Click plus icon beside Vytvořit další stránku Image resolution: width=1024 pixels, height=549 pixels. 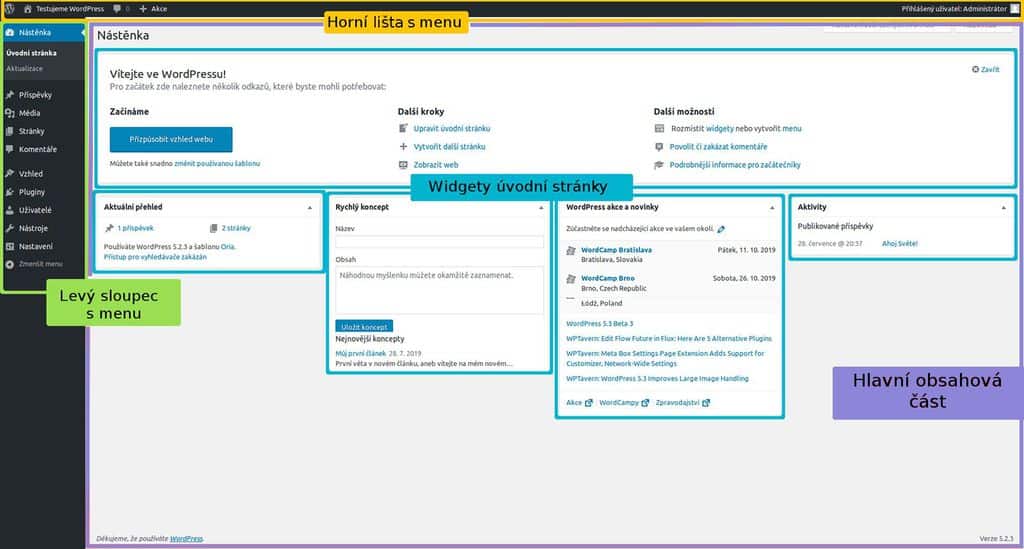pos(403,147)
